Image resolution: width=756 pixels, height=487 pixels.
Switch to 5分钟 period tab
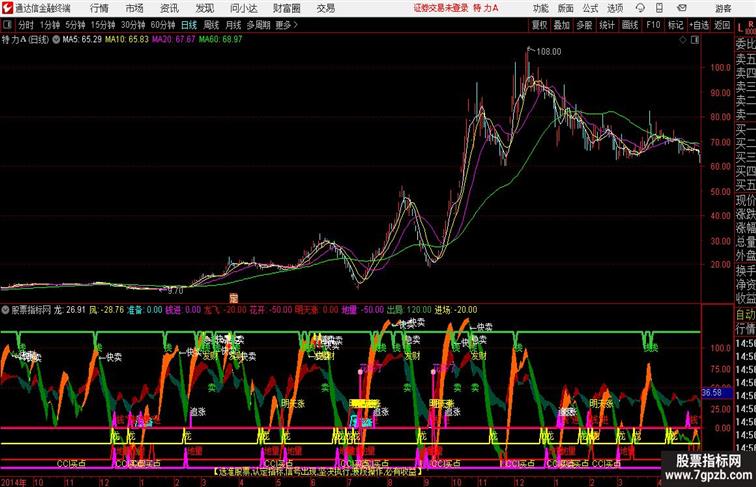(x=75, y=25)
